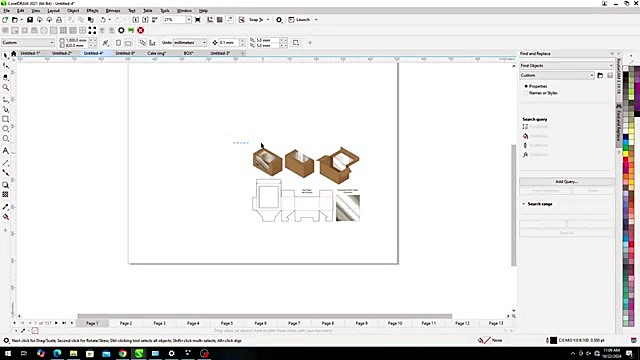Screen dimensions: 640x360
Task: Click the Undo arrow icon
Action: (103, 20)
